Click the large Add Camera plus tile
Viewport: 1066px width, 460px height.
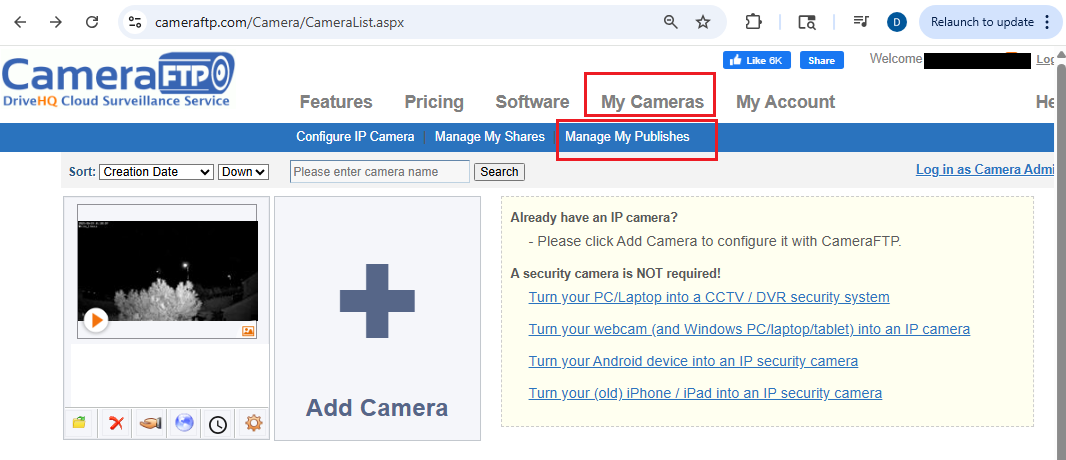pos(377,318)
